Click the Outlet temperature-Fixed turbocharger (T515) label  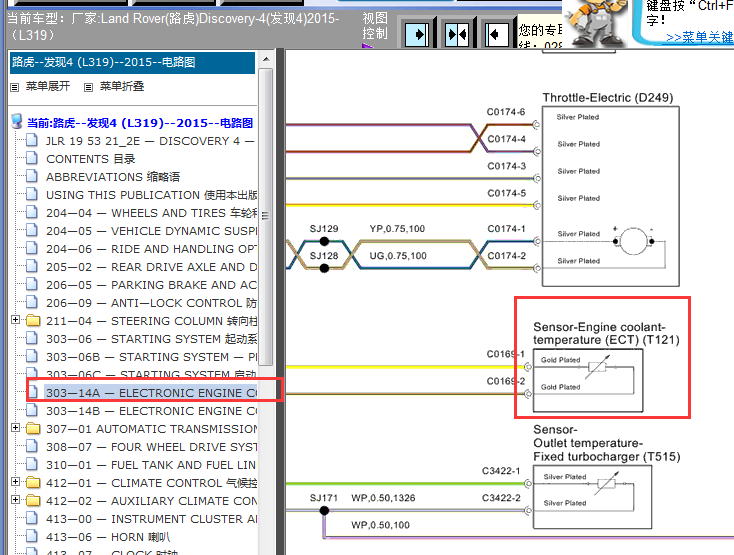click(607, 443)
